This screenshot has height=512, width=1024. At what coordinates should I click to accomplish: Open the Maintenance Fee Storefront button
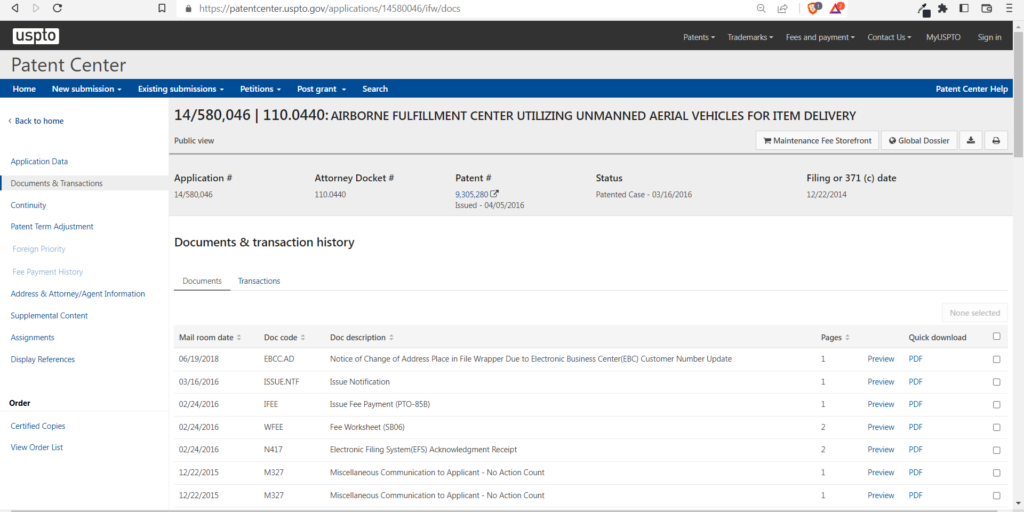point(816,141)
